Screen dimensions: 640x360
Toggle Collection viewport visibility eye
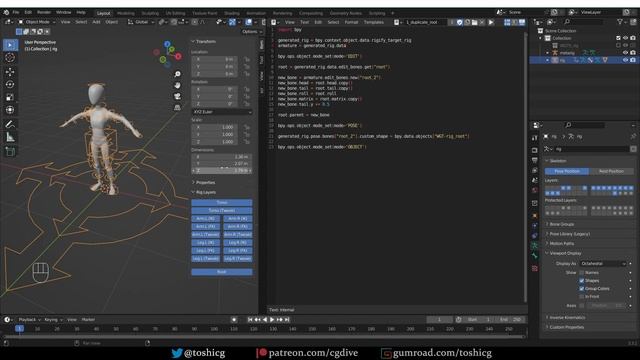click(x=625, y=38)
